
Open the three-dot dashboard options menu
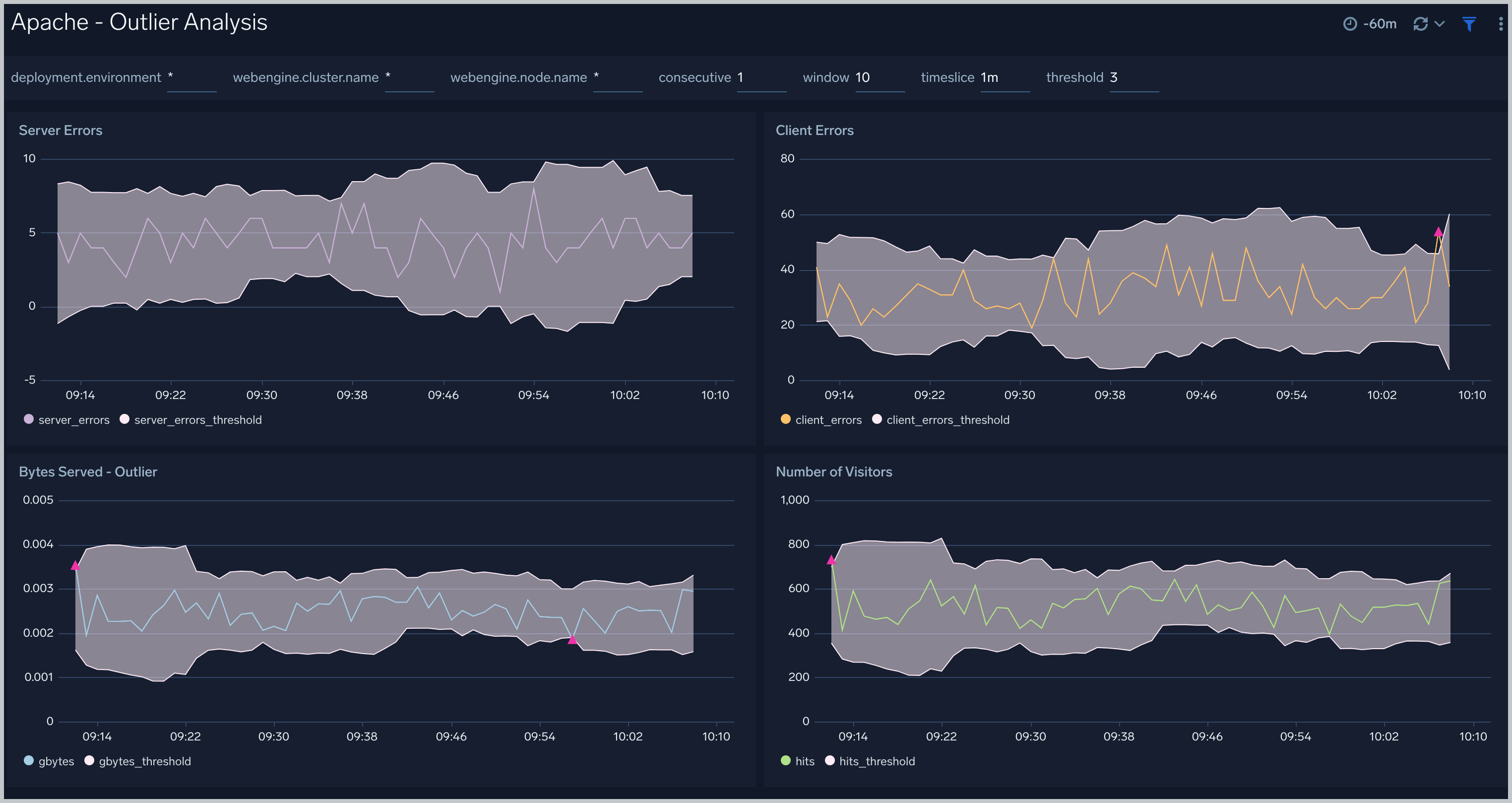click(1501, 24)
